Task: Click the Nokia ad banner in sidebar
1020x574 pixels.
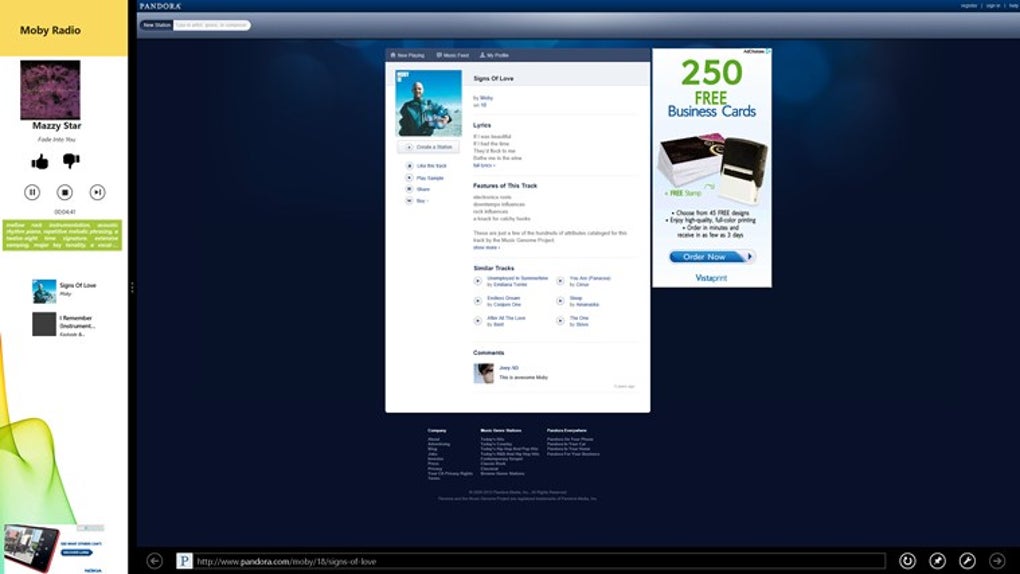Action: pyautogui.click(x=53, y=549)
